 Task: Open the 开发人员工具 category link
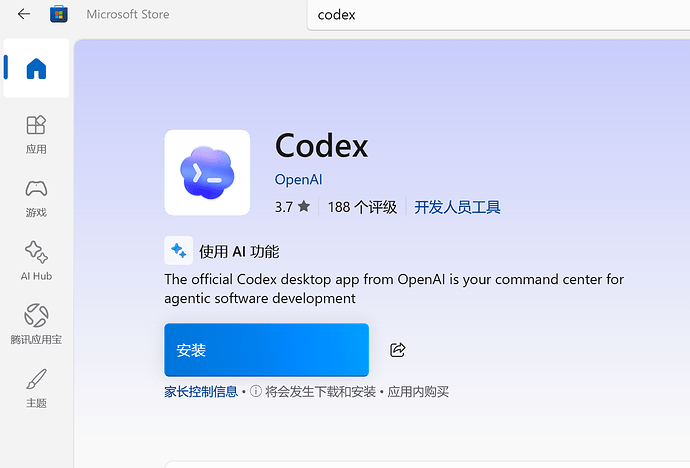pyautogui.click(x=457, y=207)
